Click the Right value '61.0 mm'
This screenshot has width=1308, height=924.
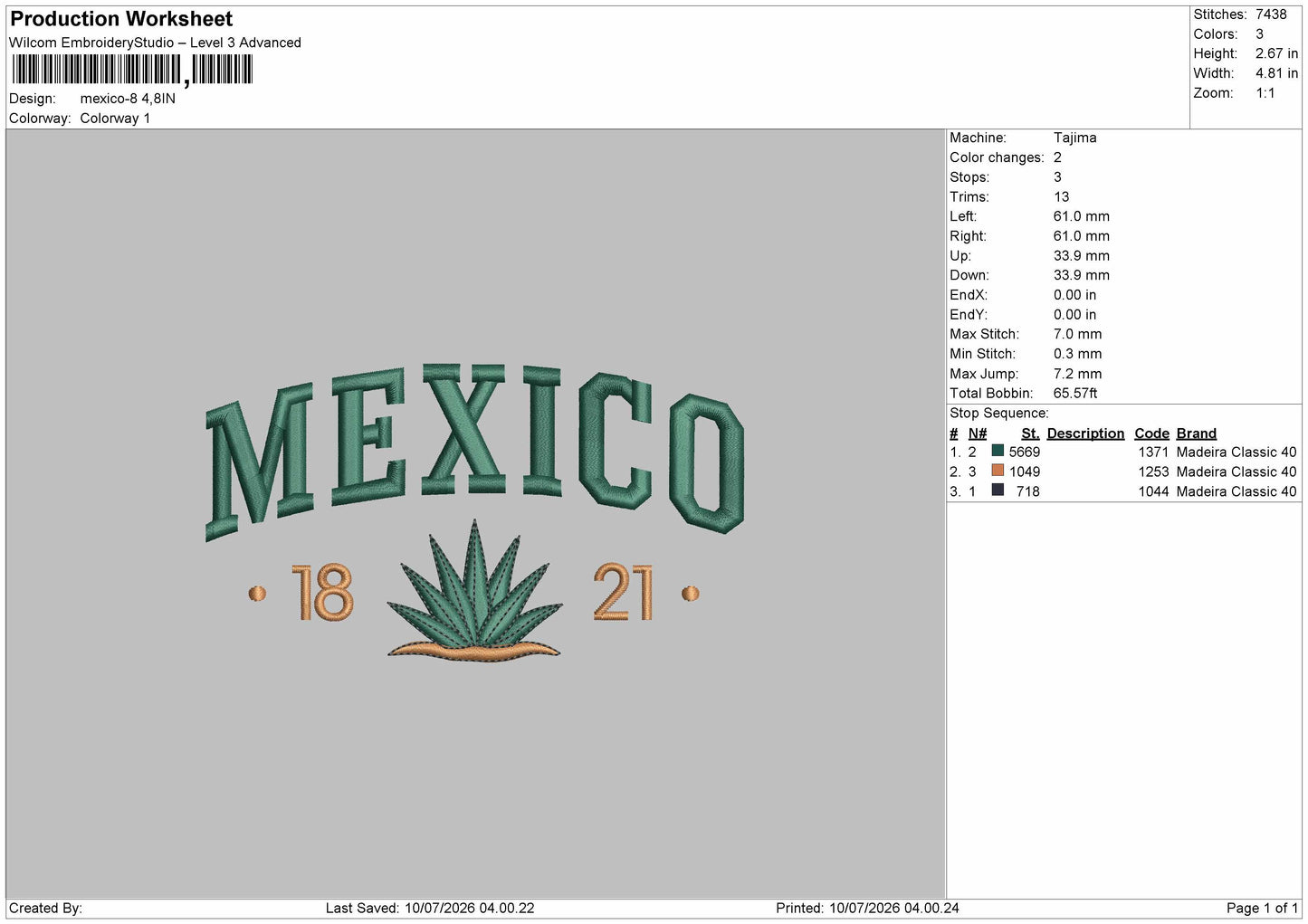[x=1081, y=236]
